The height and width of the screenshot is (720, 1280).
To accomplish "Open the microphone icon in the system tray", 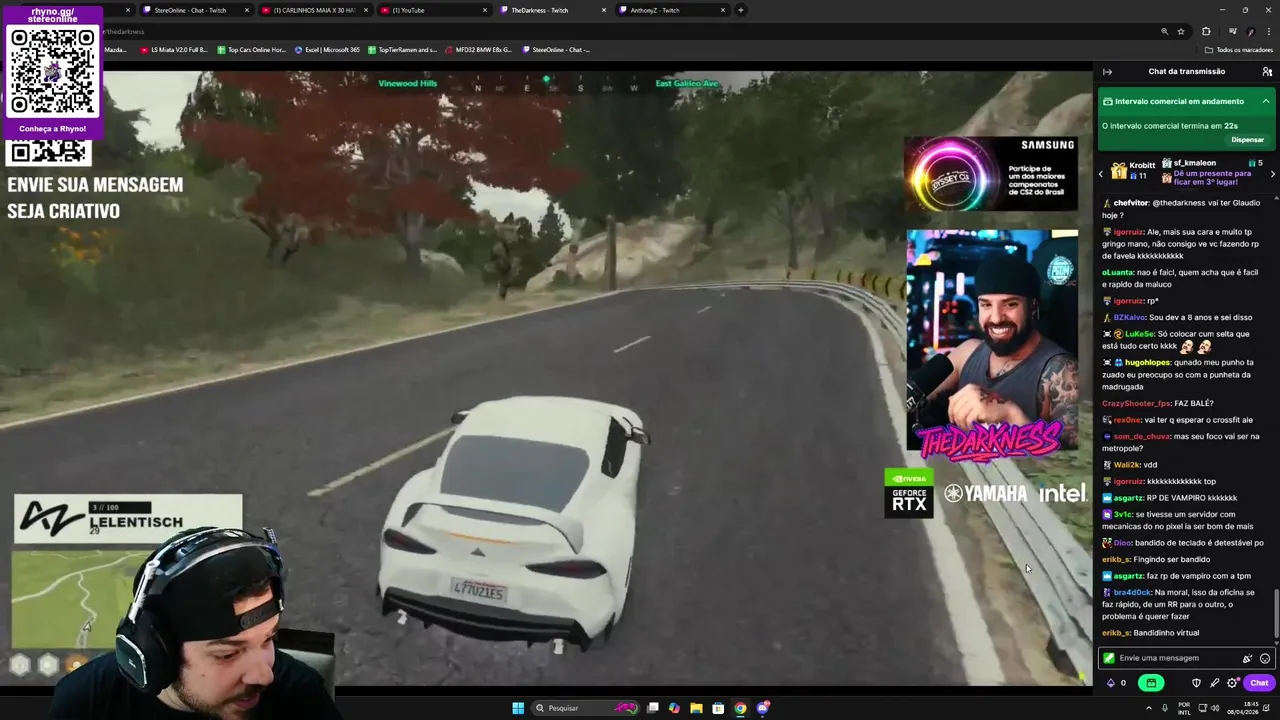I will [x=1164, y=708].
